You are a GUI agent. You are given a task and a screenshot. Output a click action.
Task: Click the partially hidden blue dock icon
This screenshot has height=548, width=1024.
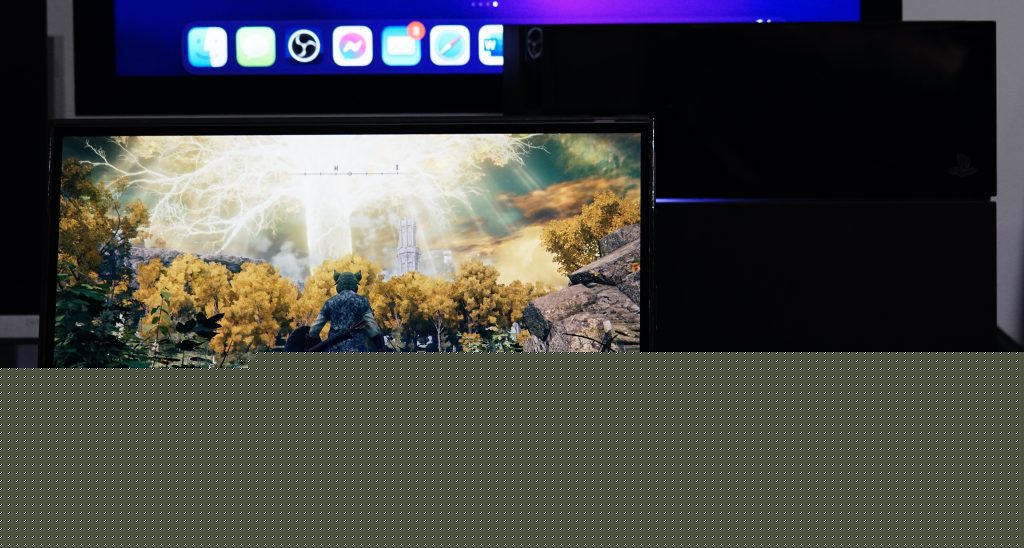click(491, 47)
